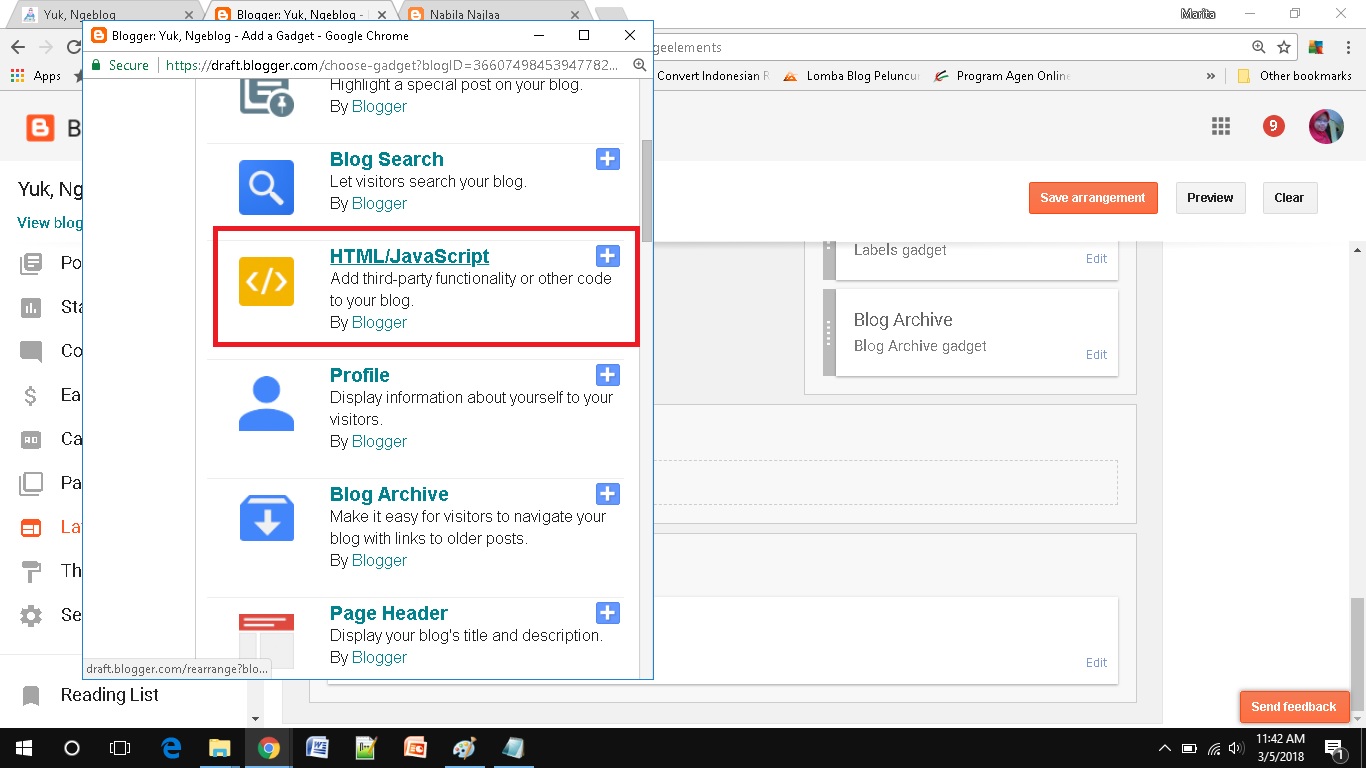The height and width of the screenshot is (768, 1366).
Task: Open the notifications badge showing 9
Action: [x=1273, y=126]
